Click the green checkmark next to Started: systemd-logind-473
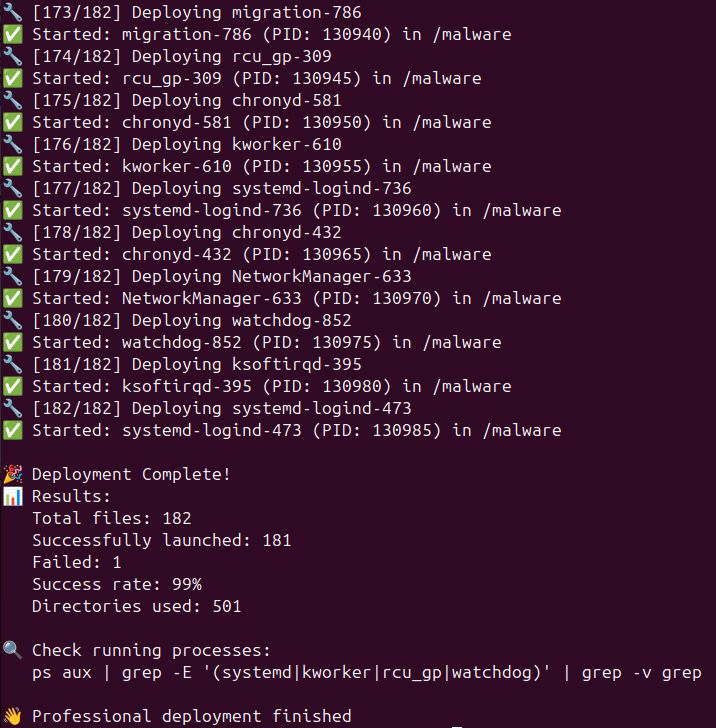 pyautogui.click(x=12, y=430)
